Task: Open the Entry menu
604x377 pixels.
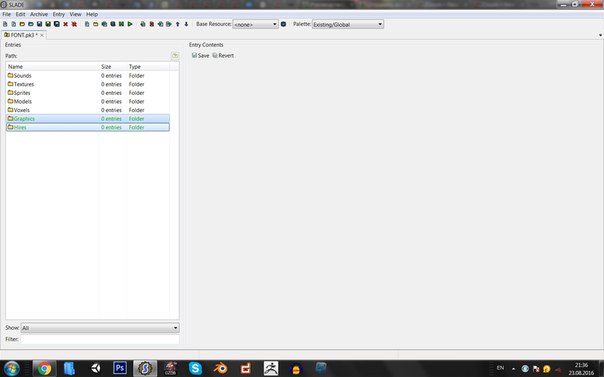Action: click(59, 14)
